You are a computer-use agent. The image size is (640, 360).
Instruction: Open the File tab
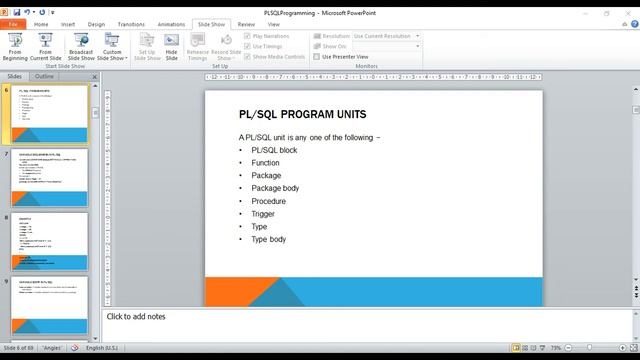point(13,24)
